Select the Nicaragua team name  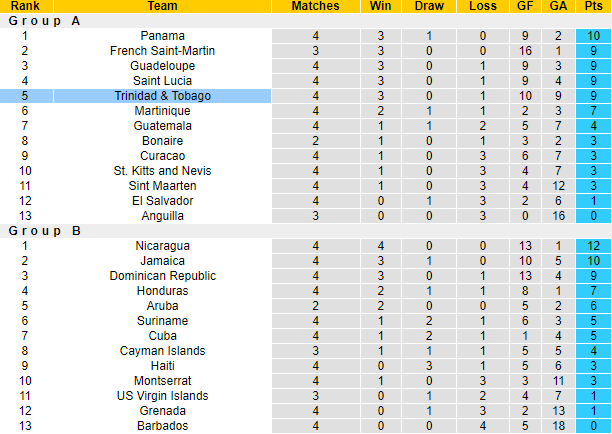[x=162, y=246]
